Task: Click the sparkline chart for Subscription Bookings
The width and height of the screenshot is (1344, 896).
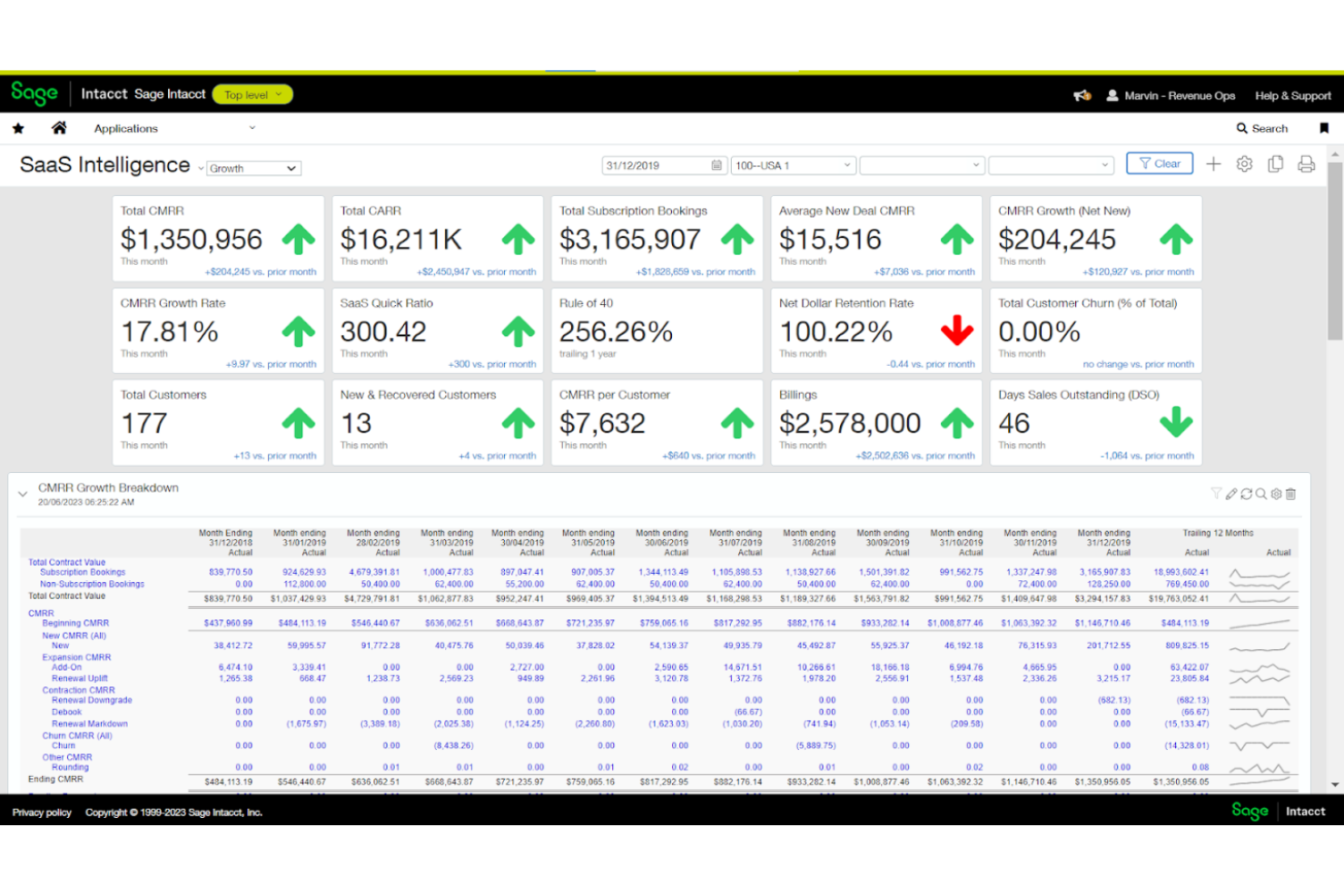Action: [1259, 574]
